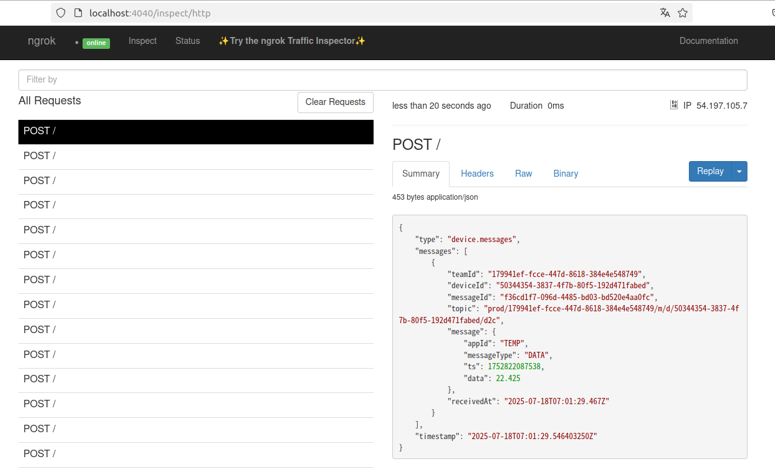
Task: Click the green online status badge
Action: click(x=96, y=43)
